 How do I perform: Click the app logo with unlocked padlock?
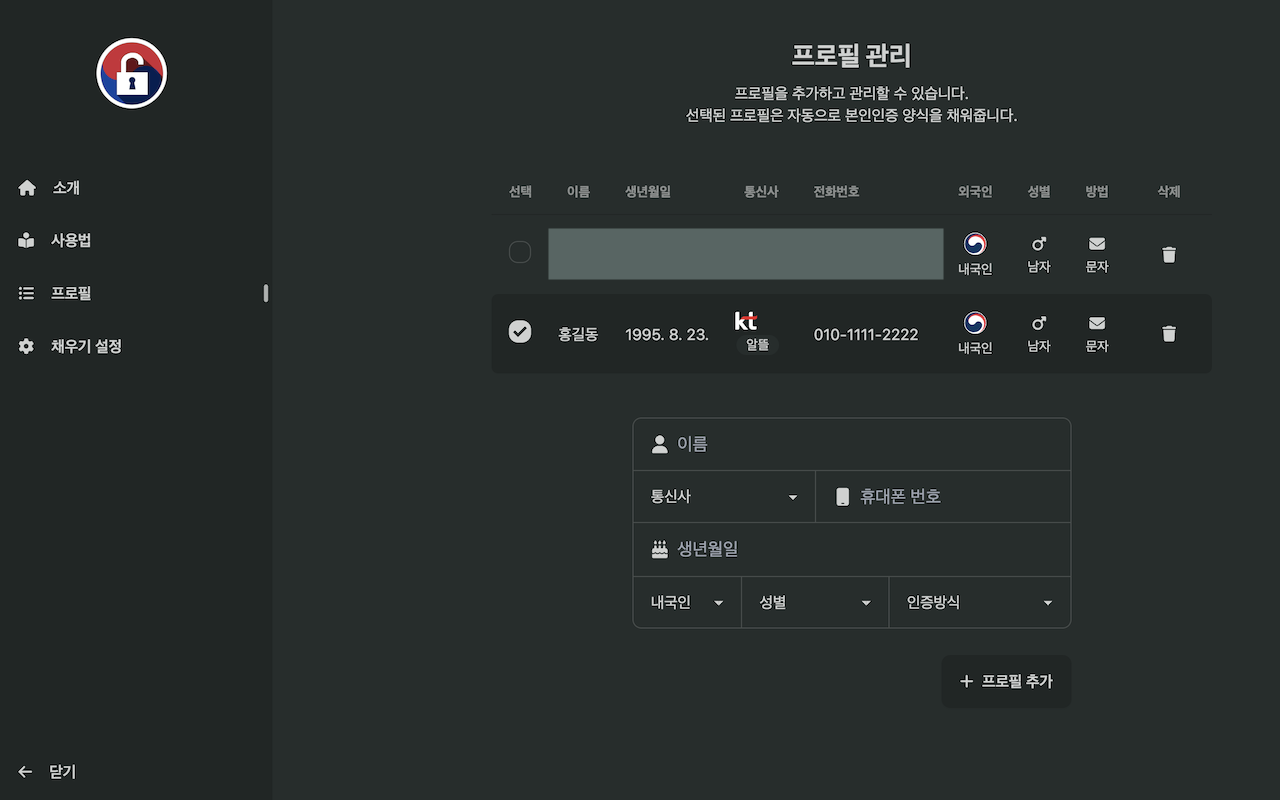pos(132,73)
